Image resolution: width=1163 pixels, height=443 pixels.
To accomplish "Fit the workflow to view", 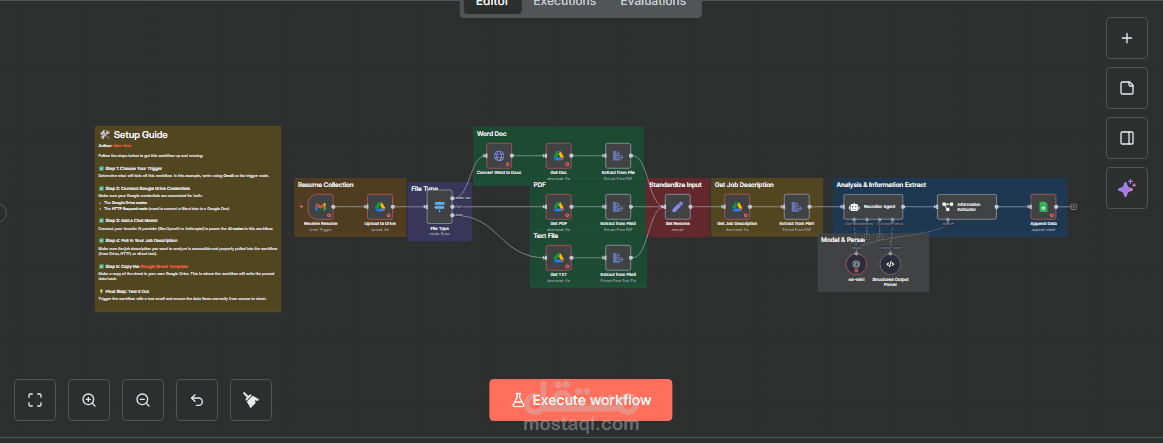I will [35, 400].
